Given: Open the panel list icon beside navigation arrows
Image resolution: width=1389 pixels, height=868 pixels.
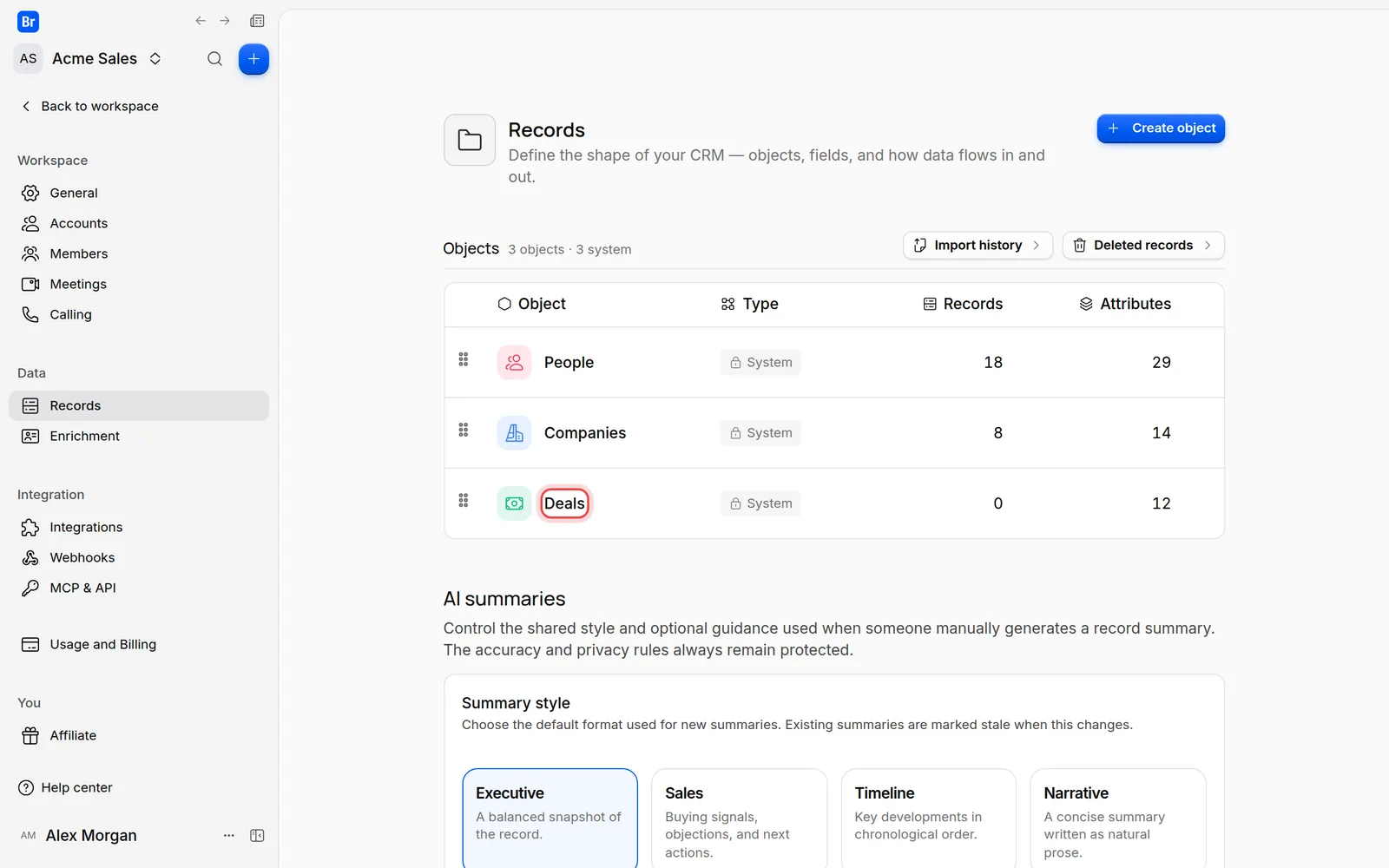Looking at the screenshot, I should pos(257,21).
